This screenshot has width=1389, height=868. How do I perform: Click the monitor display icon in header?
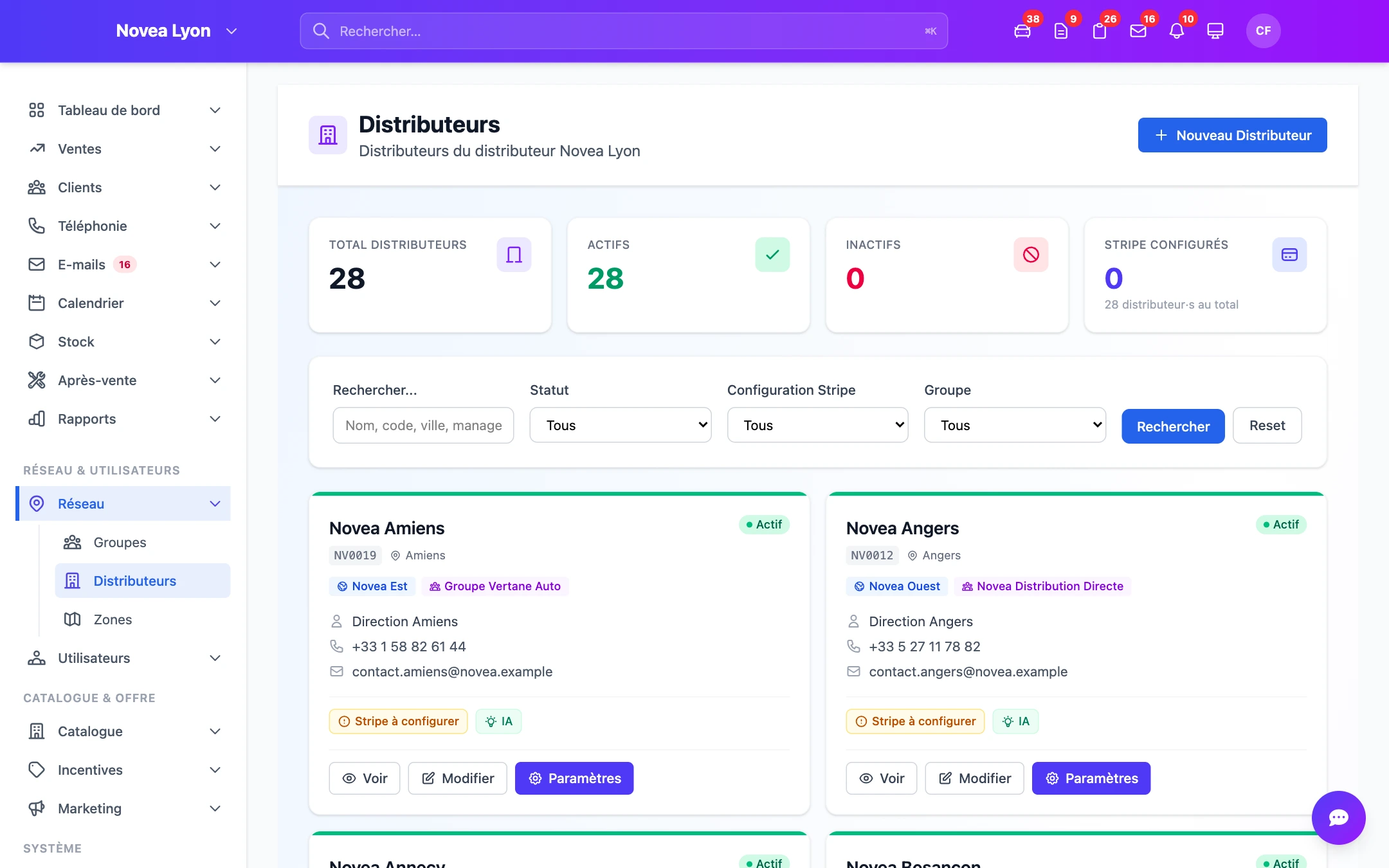(x=1215, y=31)
